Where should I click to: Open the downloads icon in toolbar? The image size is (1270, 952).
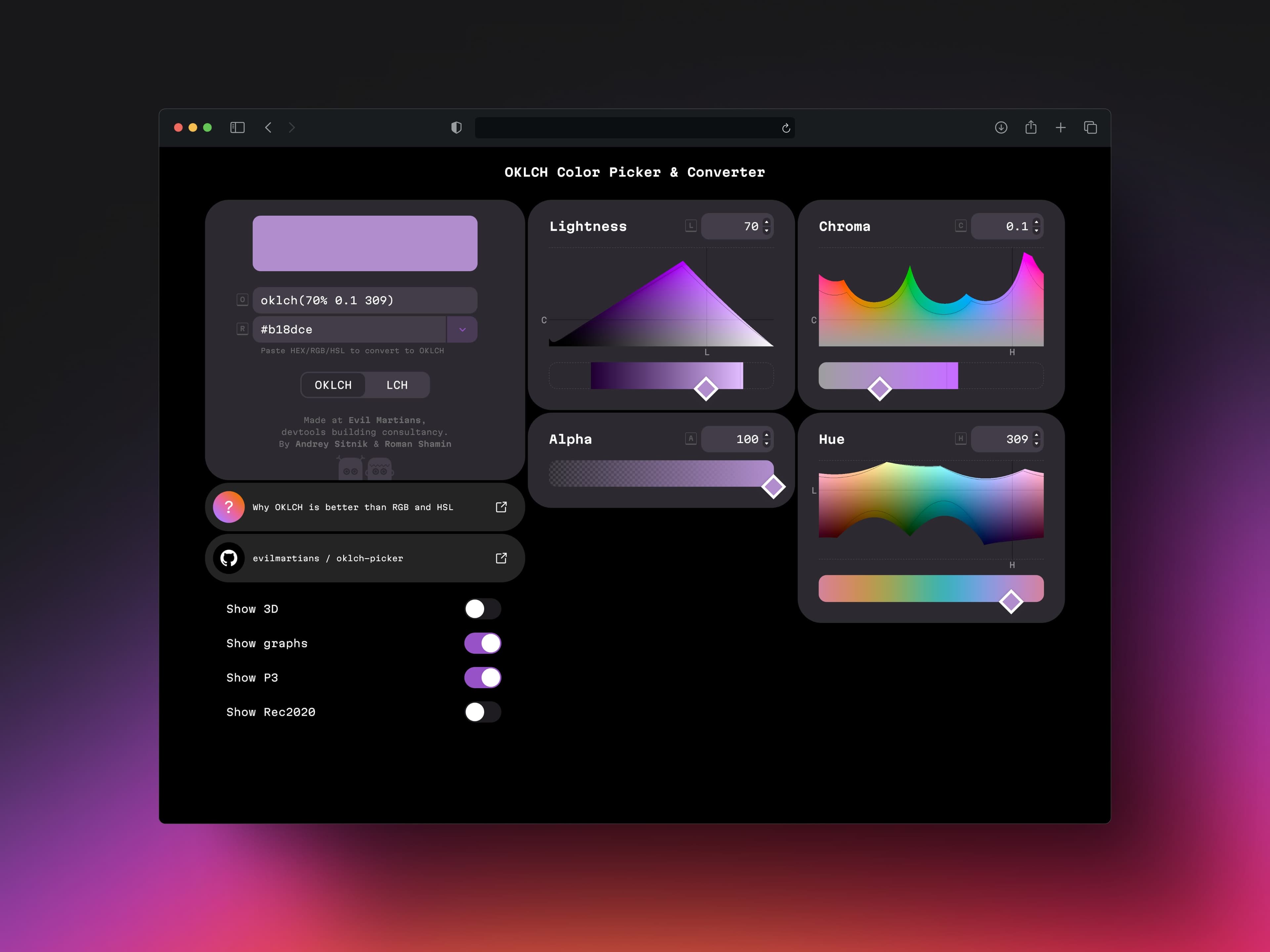[x=1001, y=127]
